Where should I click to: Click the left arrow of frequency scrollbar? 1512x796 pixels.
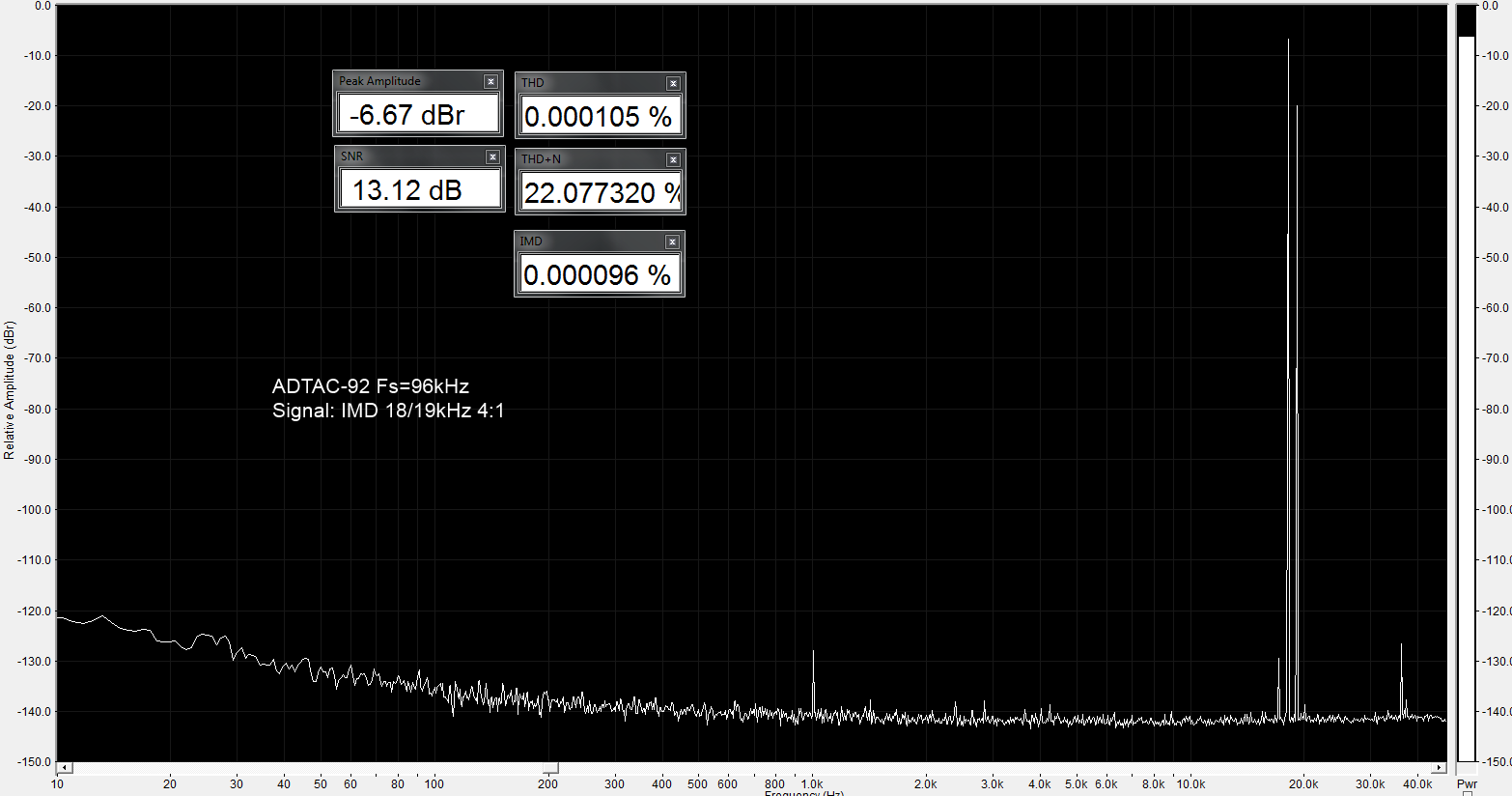65,768
